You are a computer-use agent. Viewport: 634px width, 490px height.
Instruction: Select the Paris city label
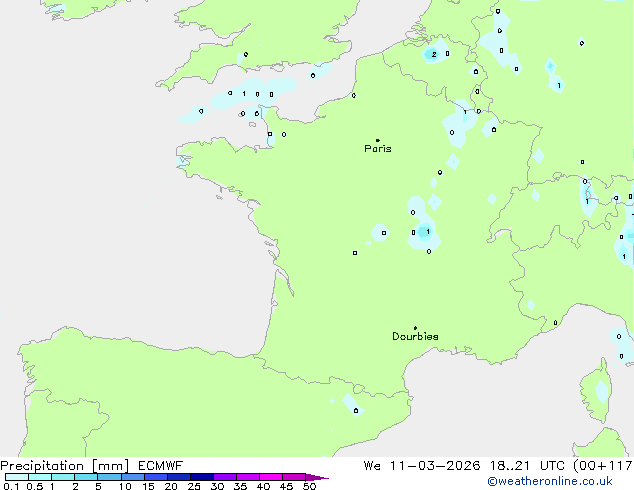(378, 149)
